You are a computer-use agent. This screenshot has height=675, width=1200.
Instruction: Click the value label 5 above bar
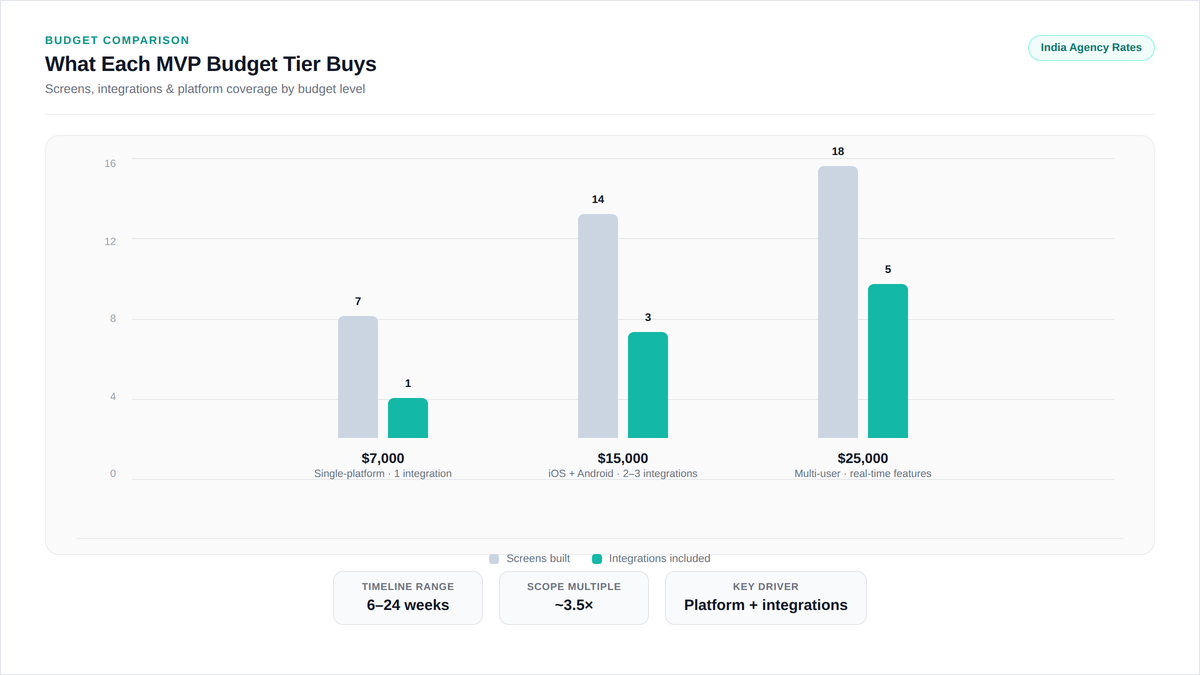tap(888, 270)
